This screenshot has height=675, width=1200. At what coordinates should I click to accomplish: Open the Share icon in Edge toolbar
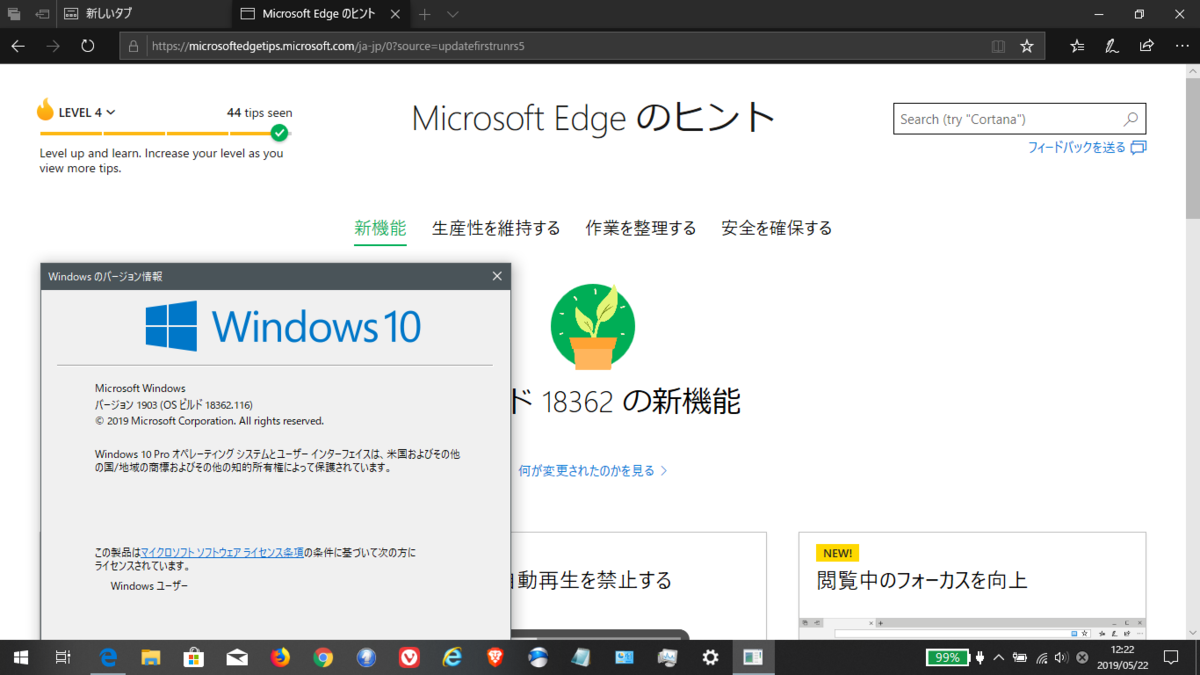[x=1146, y=46]
